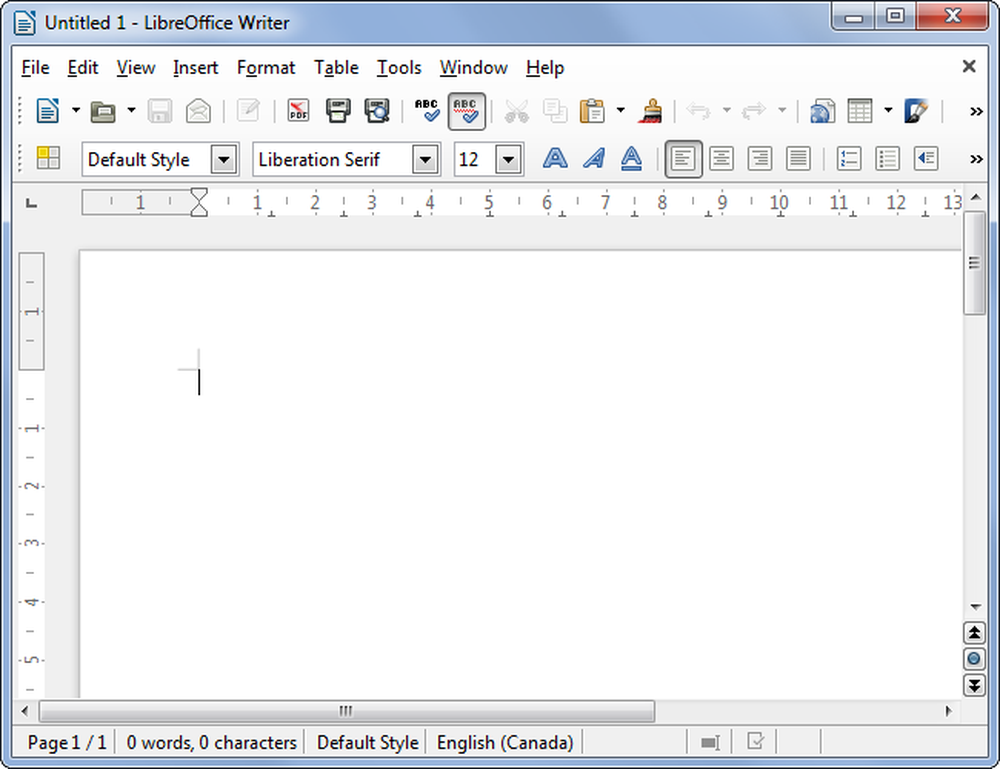This screenshot has width=1000, height=769.
Task: Open the font size 12 dropdown
Action: [x=508, y=159]
